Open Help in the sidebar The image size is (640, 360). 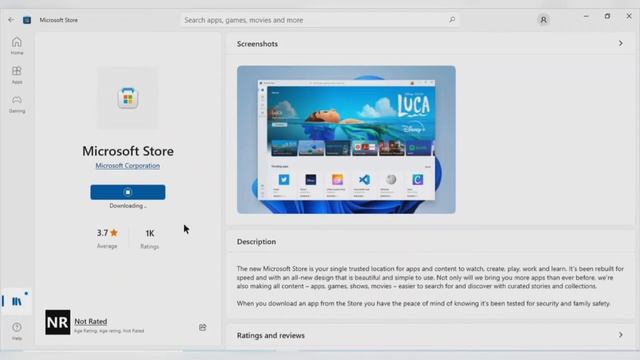click(x=17, y=331)
